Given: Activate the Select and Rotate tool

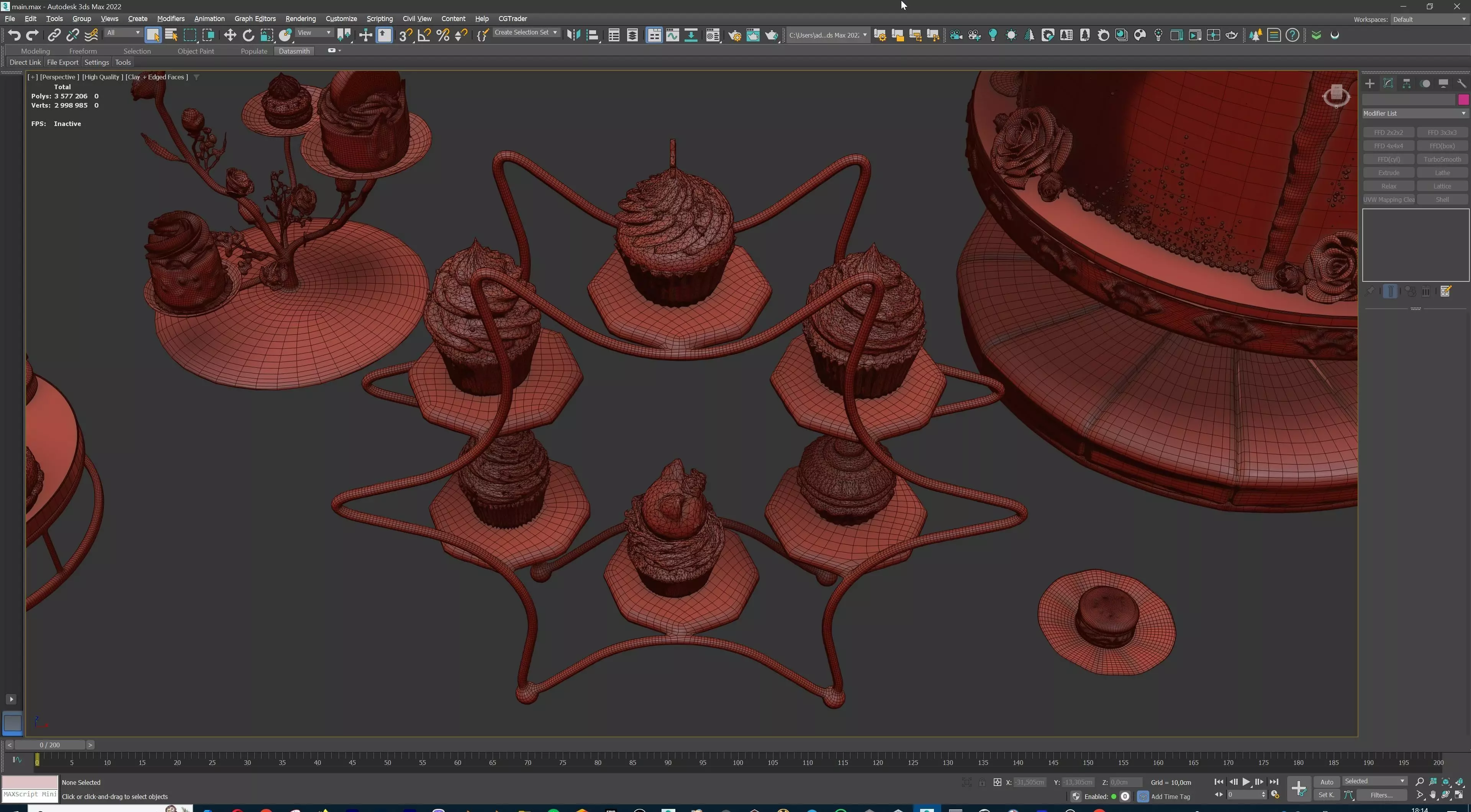Looking at the screenshot, I should 248,35.
